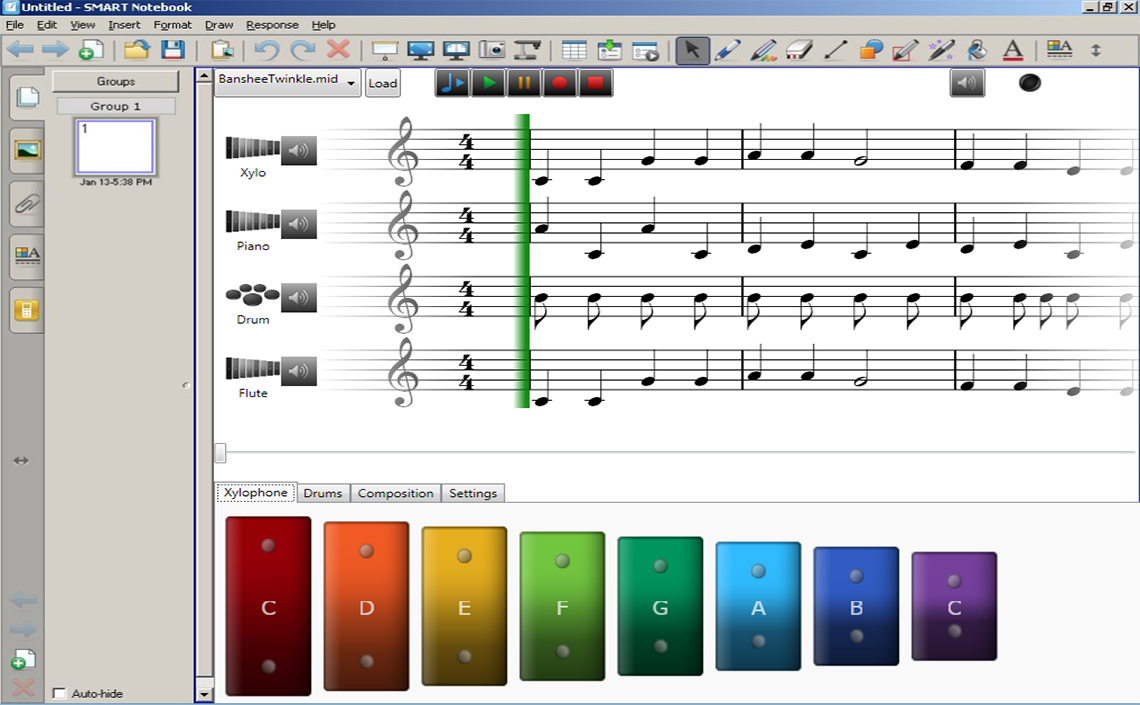Click the Load button
The image size is (1140, 705).
[x=382, y=83]
